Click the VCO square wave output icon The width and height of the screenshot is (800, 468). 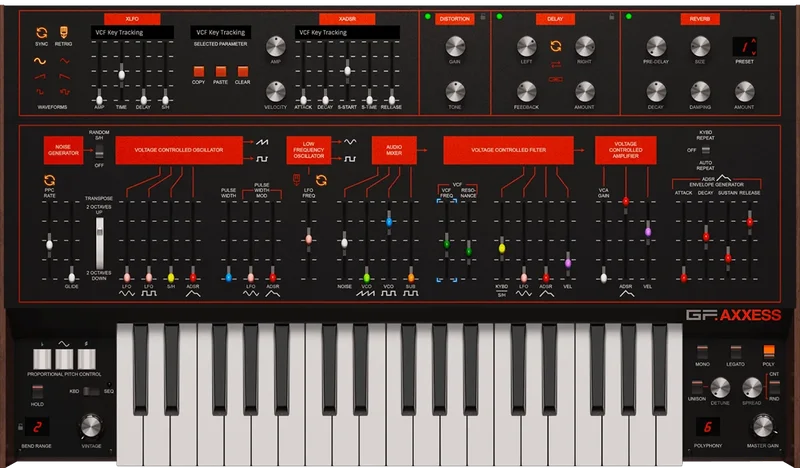pyautogui.click(x=262, y=159)
